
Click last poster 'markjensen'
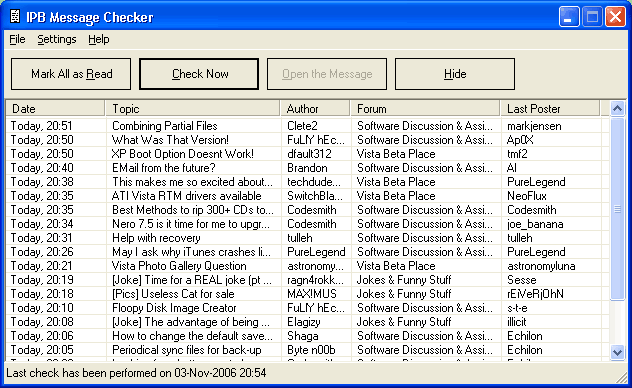pos(534,126)
